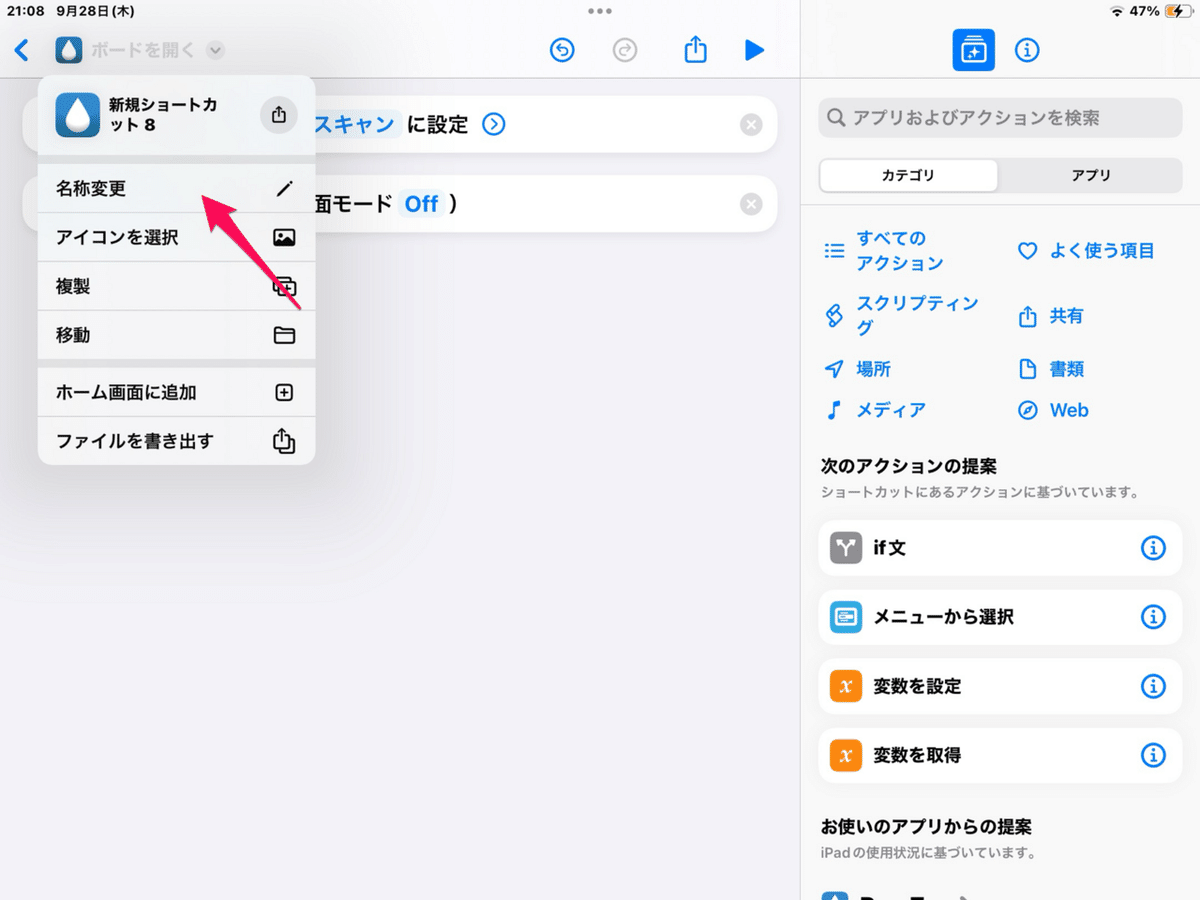
Task: Open the share sheet from the top toolbar
Action: point(696,49)
